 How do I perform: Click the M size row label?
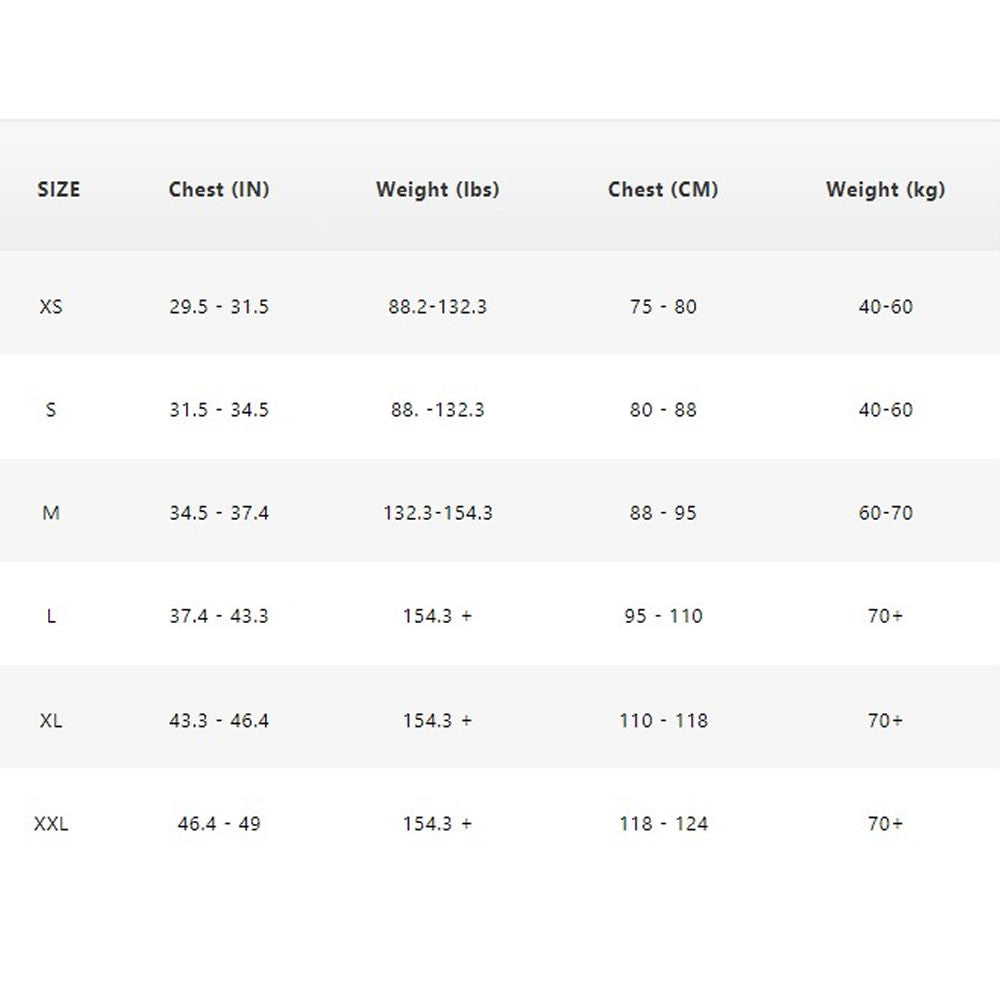pos(51,513)
